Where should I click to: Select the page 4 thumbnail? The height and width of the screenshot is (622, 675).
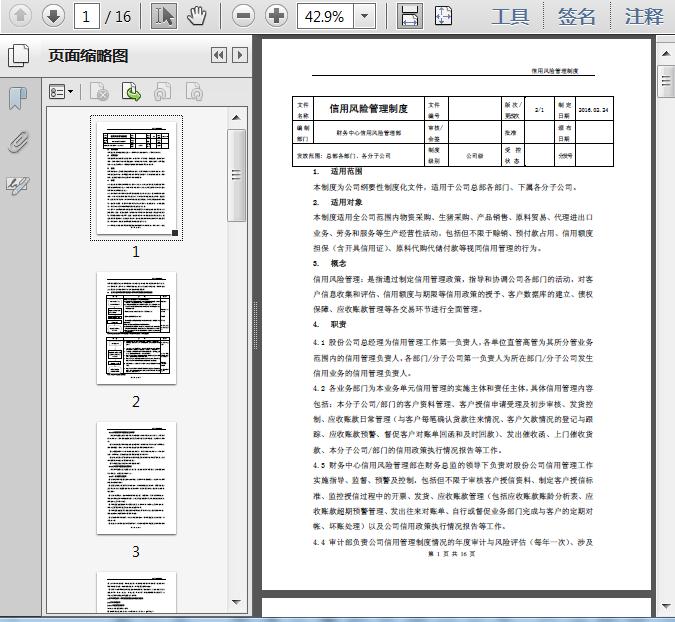pos(136,592)
